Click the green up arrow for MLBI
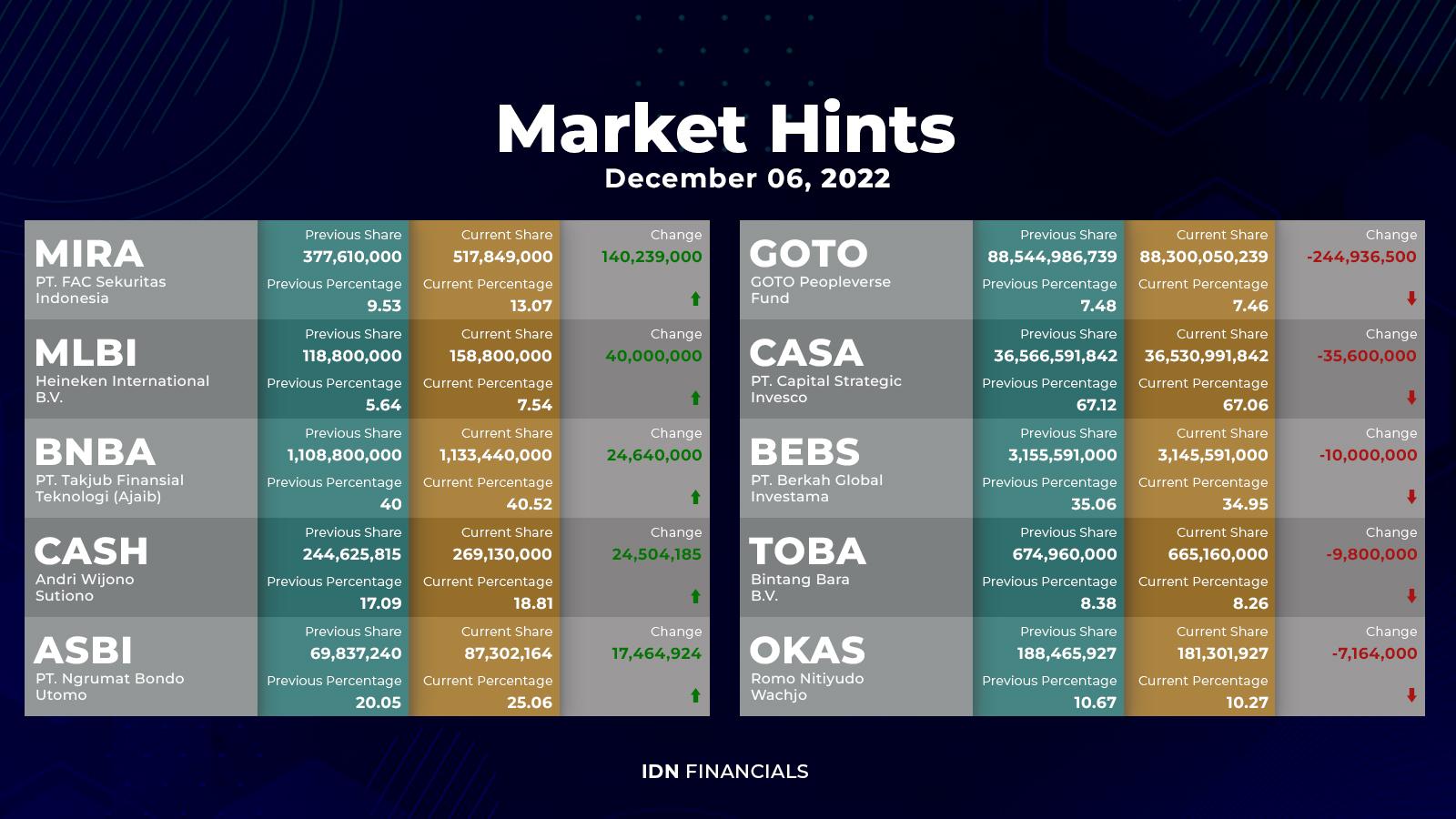1456x819 pixels. pyautogui.click(x=695, y=398)
